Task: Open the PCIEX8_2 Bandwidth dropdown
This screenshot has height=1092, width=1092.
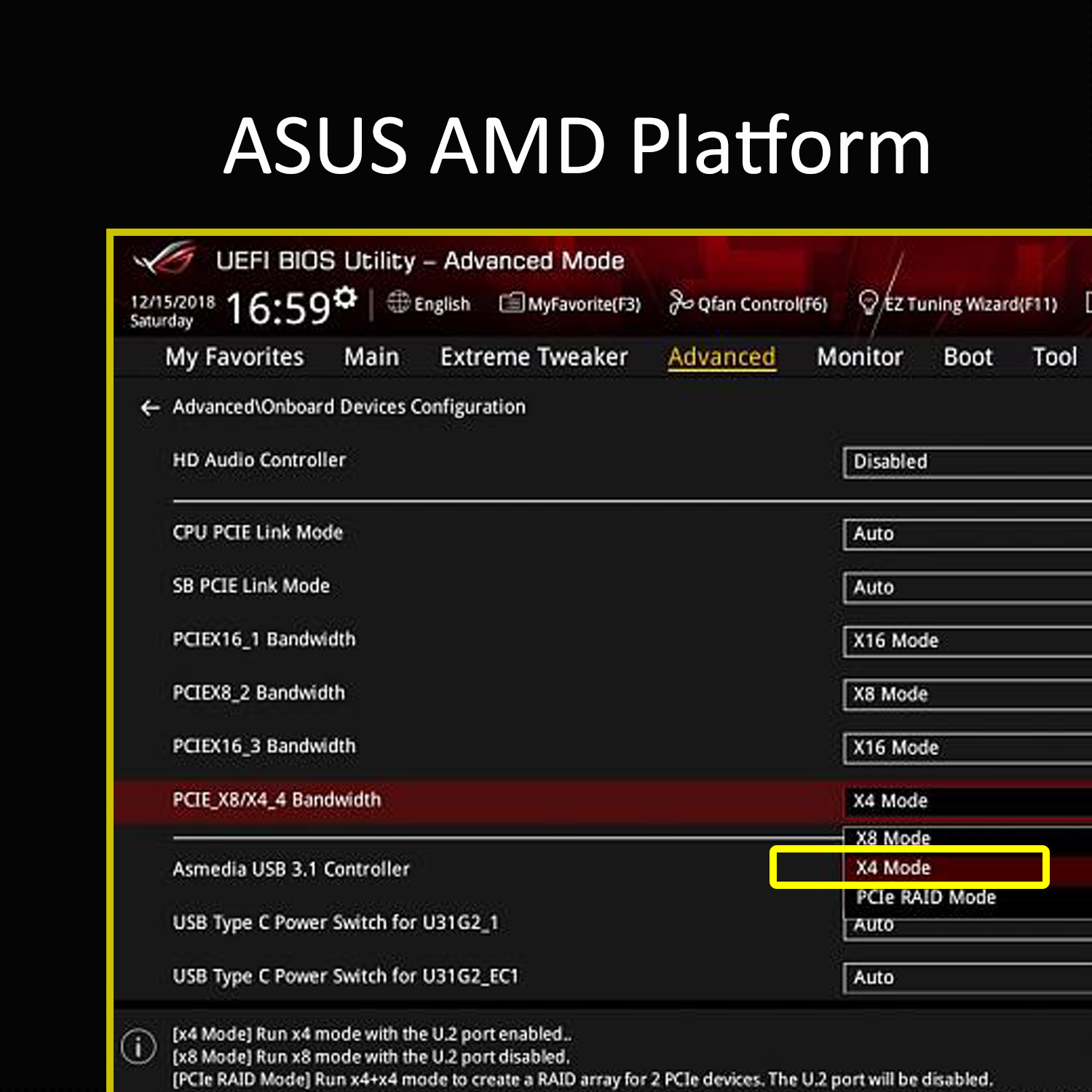Action: click(968, 695)
